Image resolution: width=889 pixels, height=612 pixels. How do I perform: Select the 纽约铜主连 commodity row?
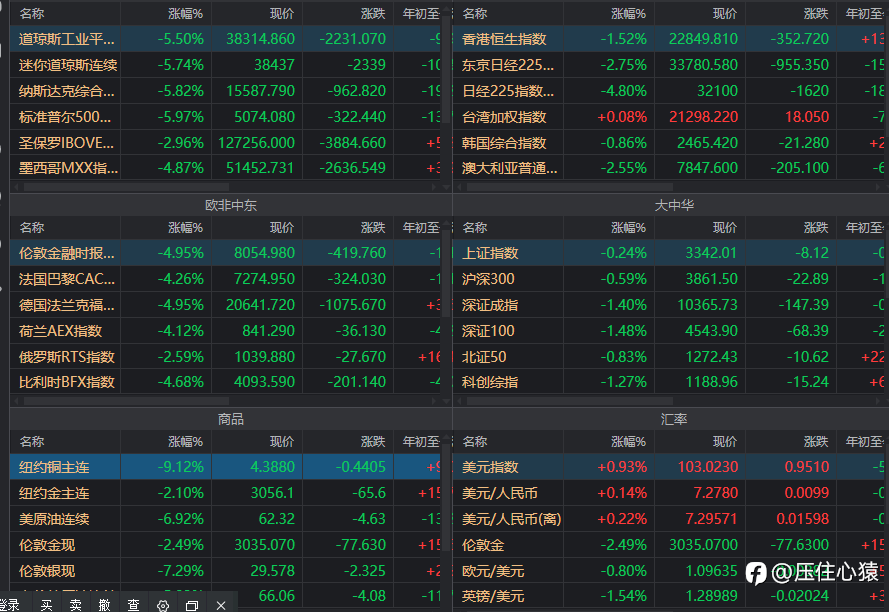tap(55, 467)
